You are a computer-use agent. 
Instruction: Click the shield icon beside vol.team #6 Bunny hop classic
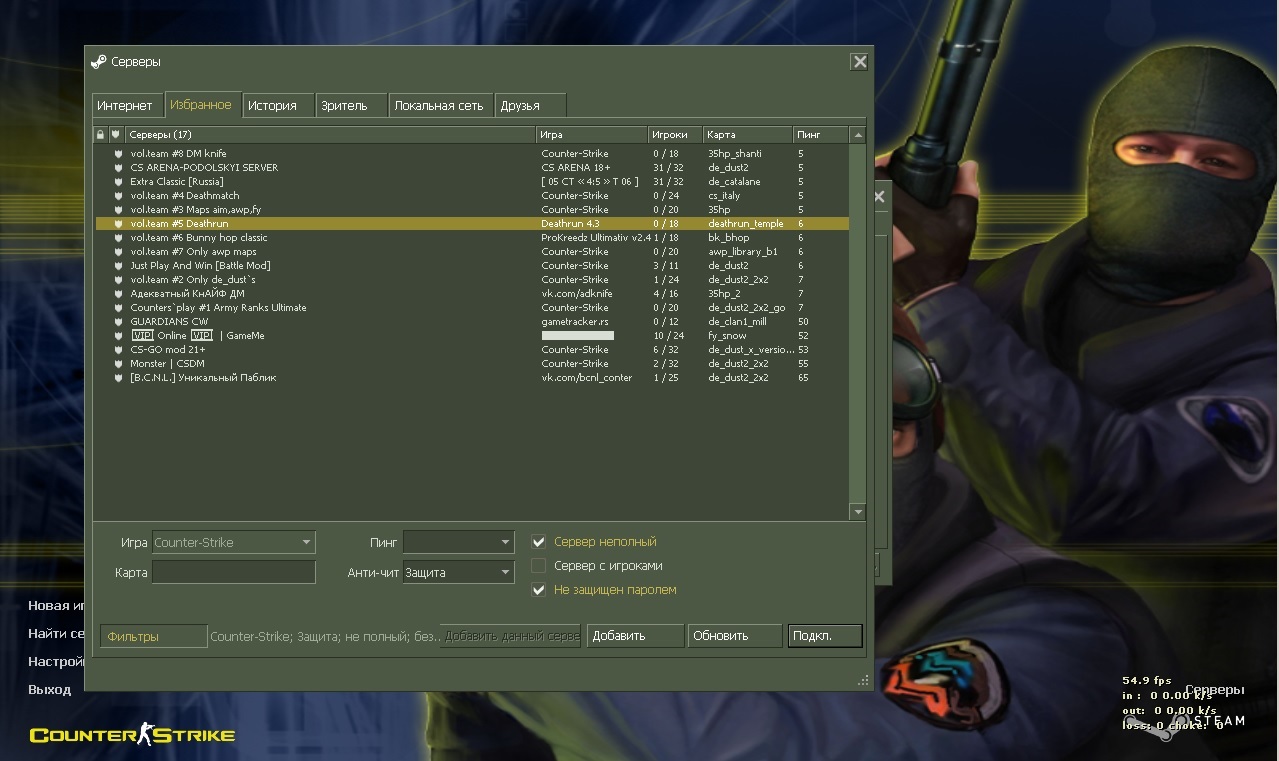(118, 238)
